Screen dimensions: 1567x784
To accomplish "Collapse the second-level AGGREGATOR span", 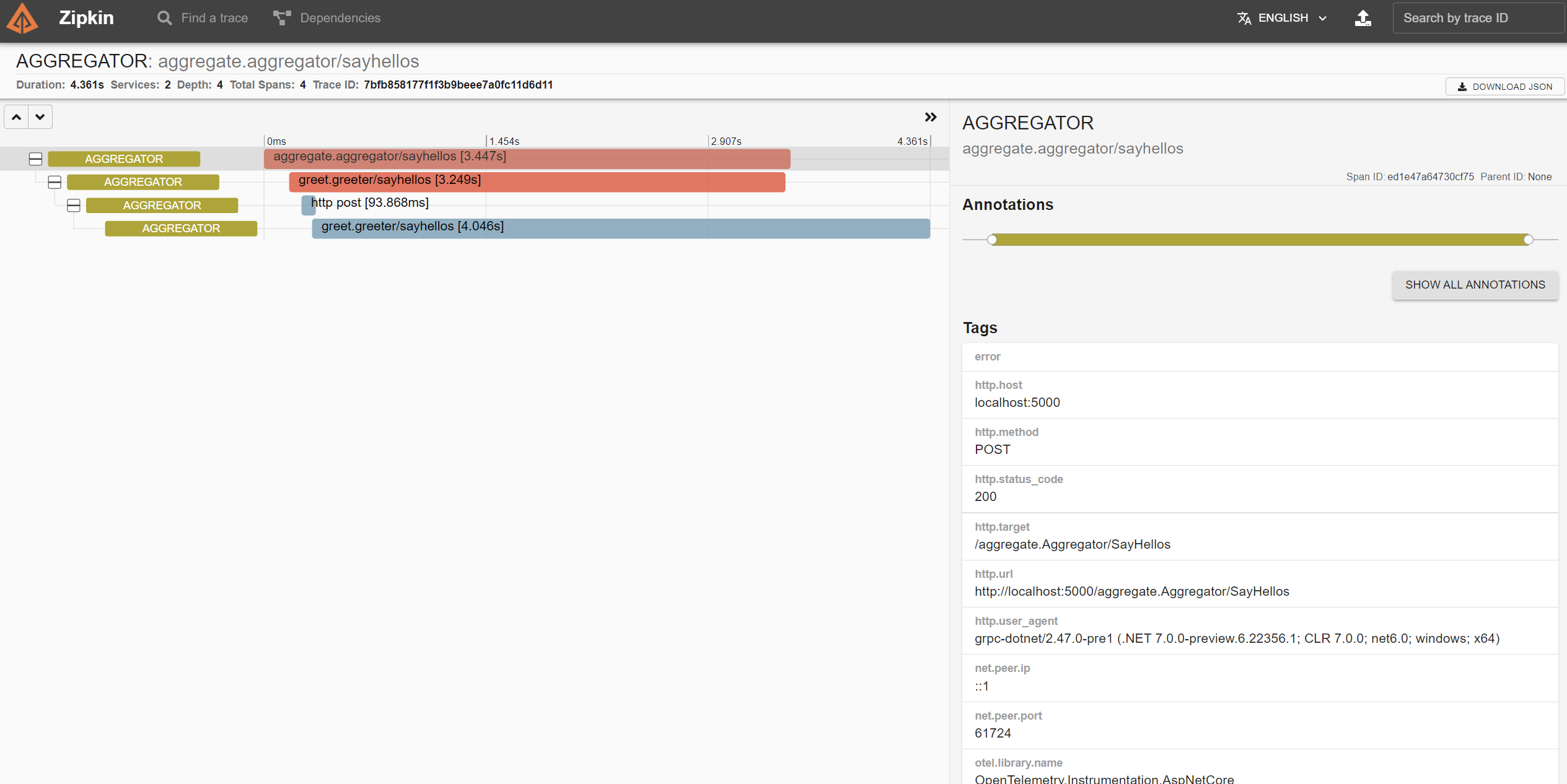I will click(55, 182).
